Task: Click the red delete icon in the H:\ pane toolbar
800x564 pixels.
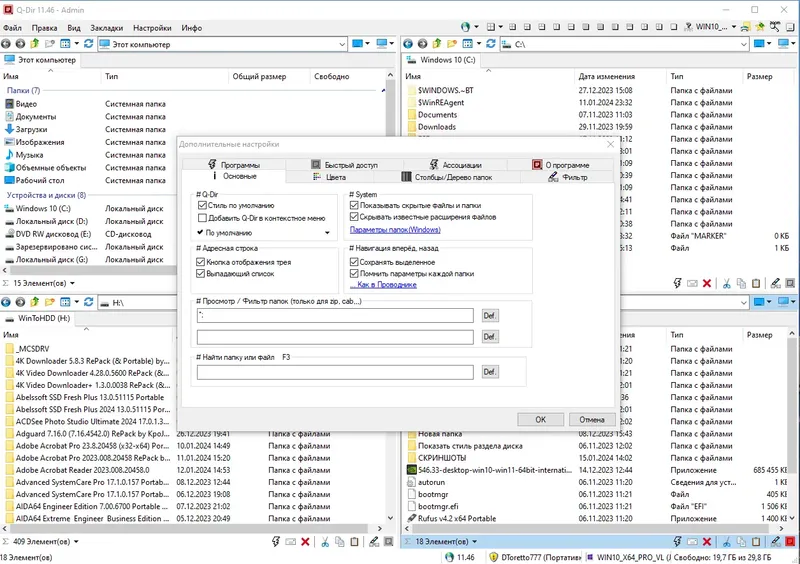Action: [305, 542]
